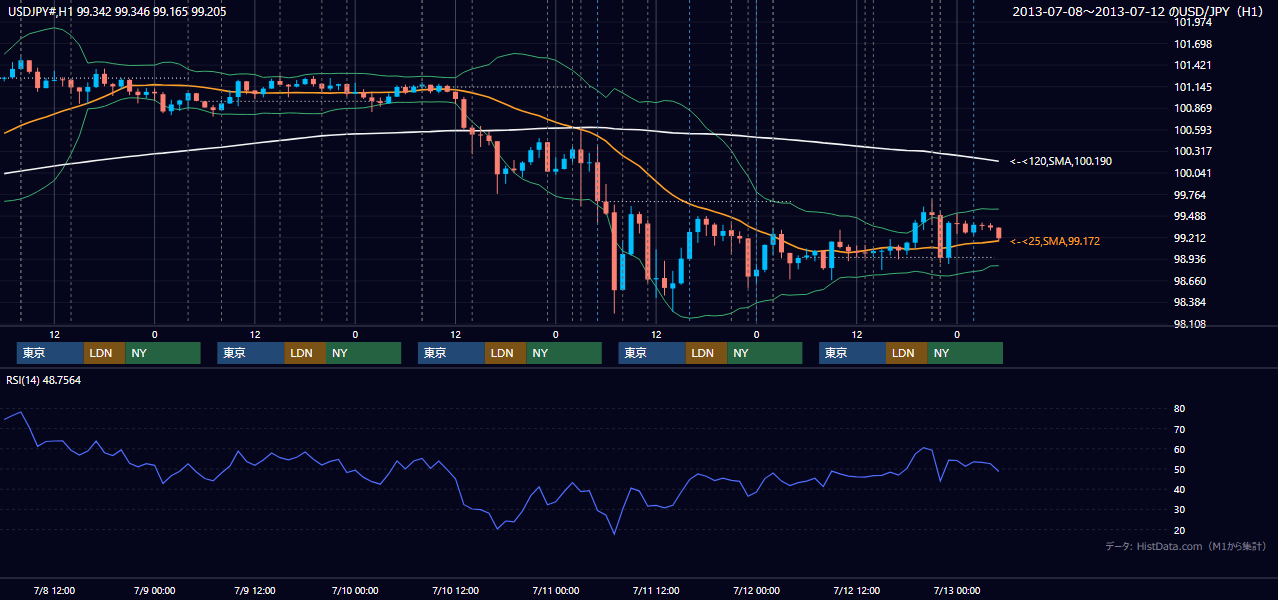Click the rightmost 東京 session block
The height and width of the screenshot is (600, 1278).
coord(852,353)
